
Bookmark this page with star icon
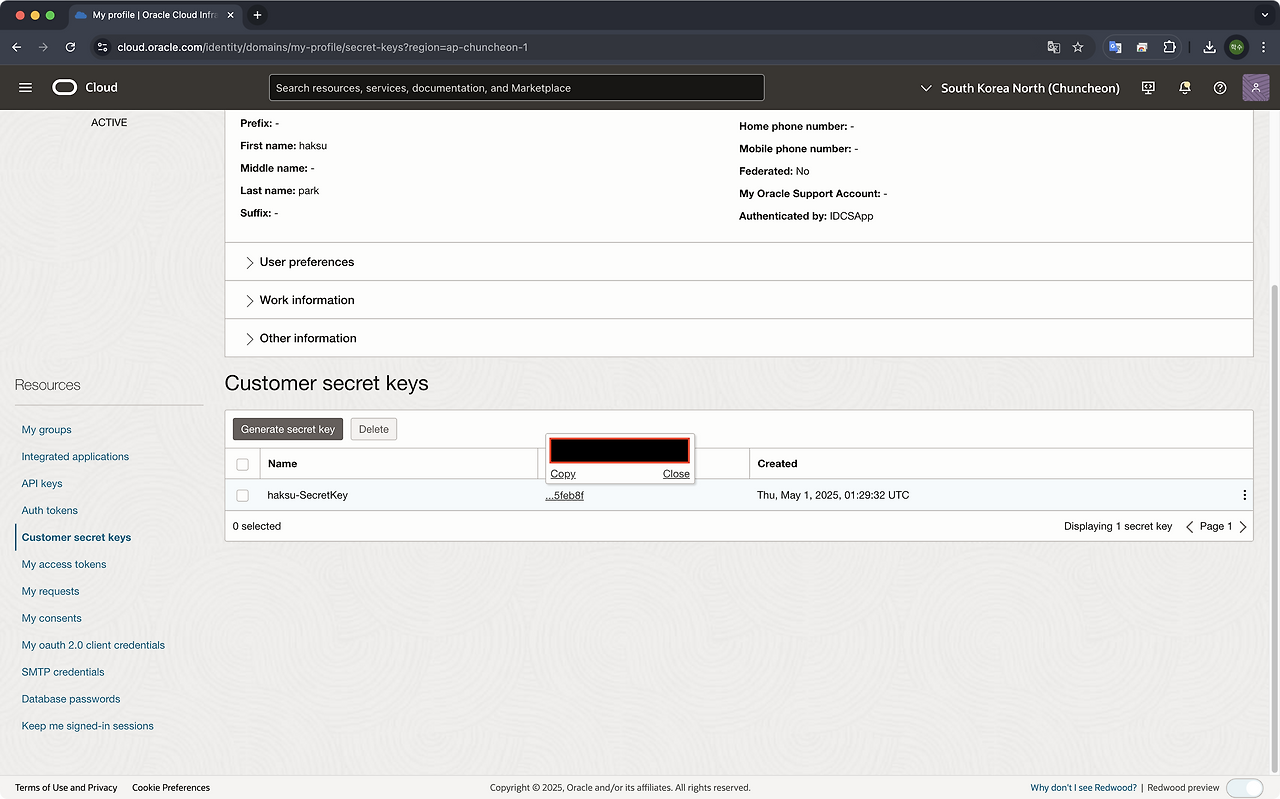(1078, 47)
